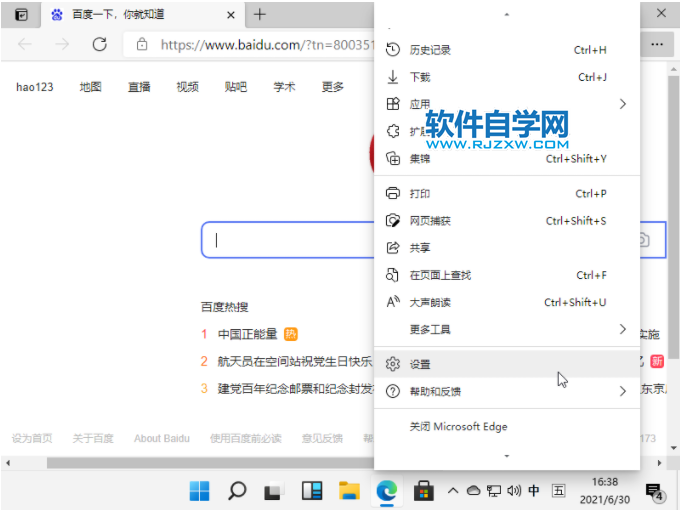Click the horizontal scrollbar thumb
This screenshot has height=511, width=680.
(x=210, y=463)
